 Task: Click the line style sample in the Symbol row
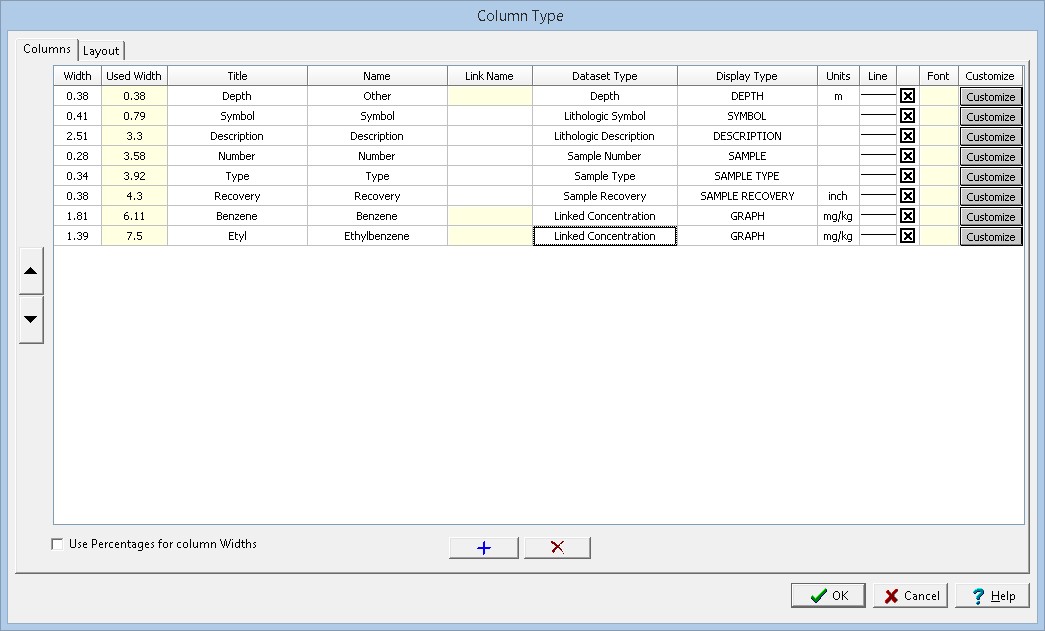pyautogui.click(x=877, y=116)
